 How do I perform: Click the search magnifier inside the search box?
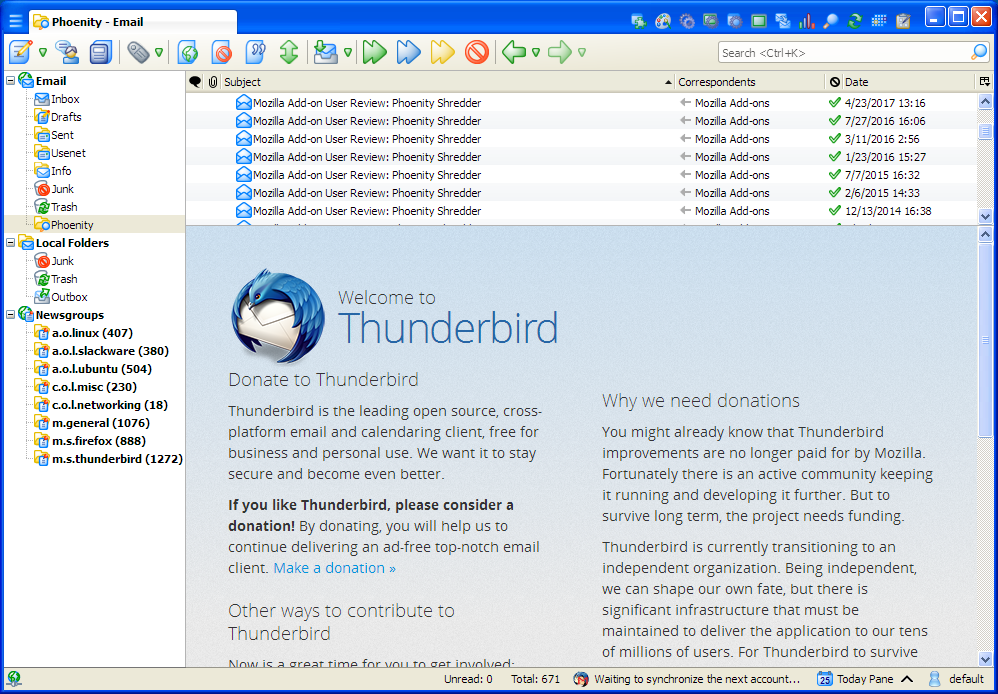979,53
